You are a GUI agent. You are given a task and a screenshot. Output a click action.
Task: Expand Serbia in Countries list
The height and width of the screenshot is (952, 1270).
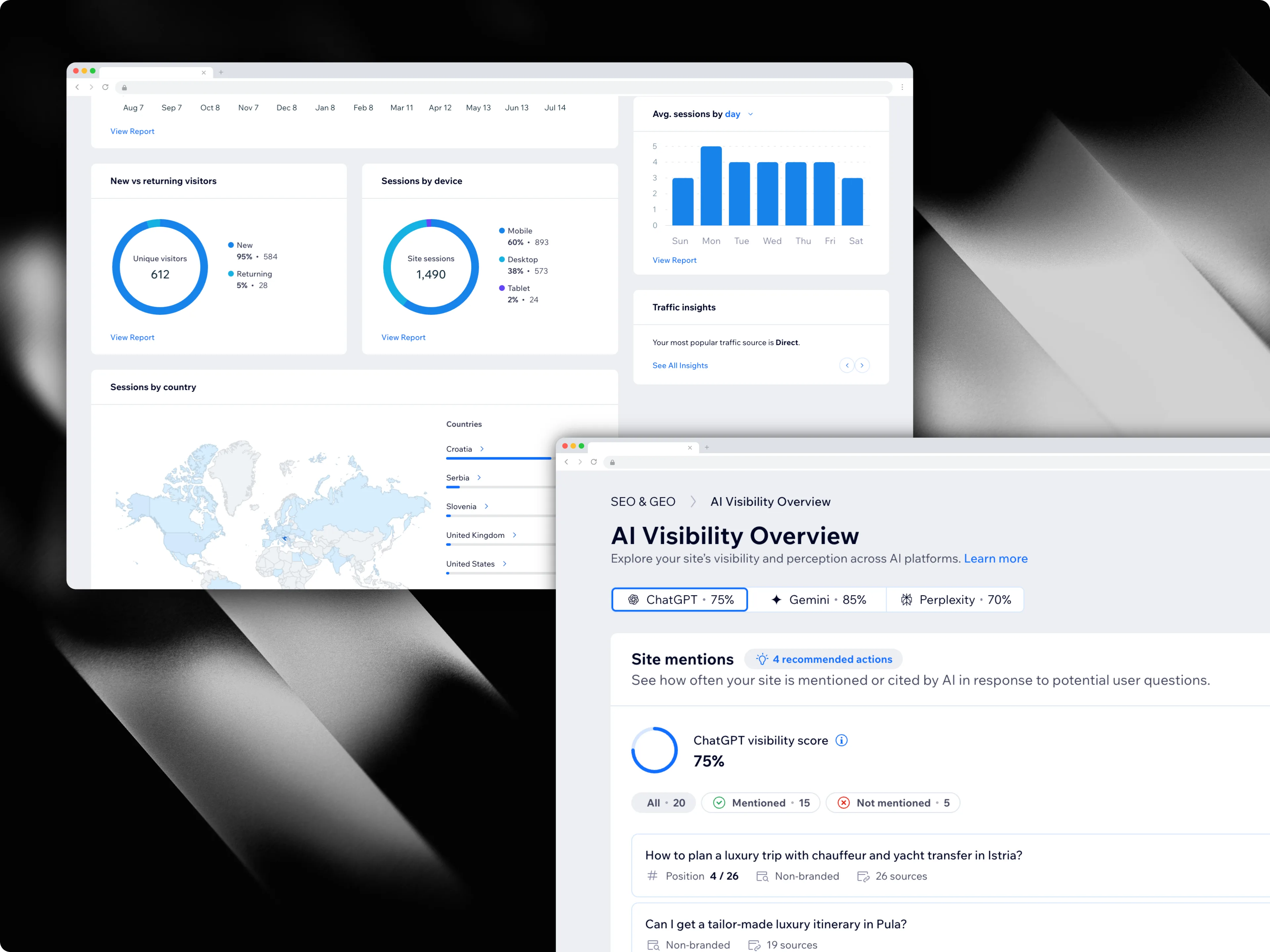click(480, 478)
